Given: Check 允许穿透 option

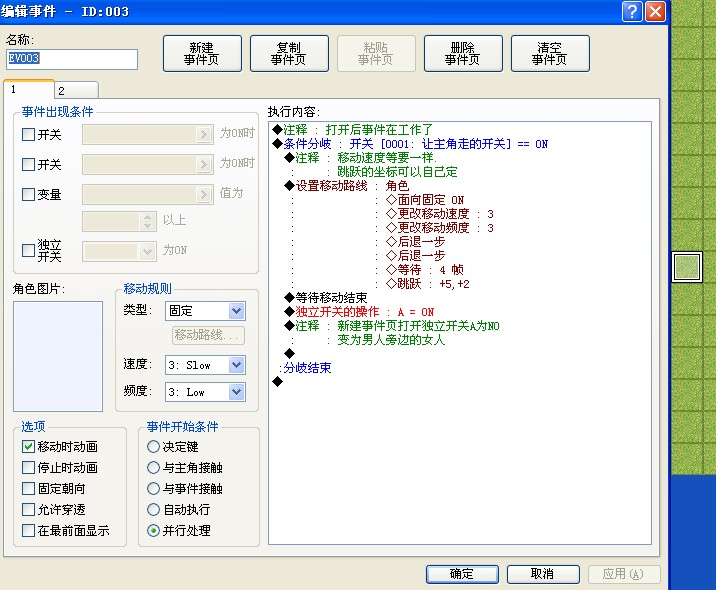Looking at the screenshot, I should pos(28,510).
